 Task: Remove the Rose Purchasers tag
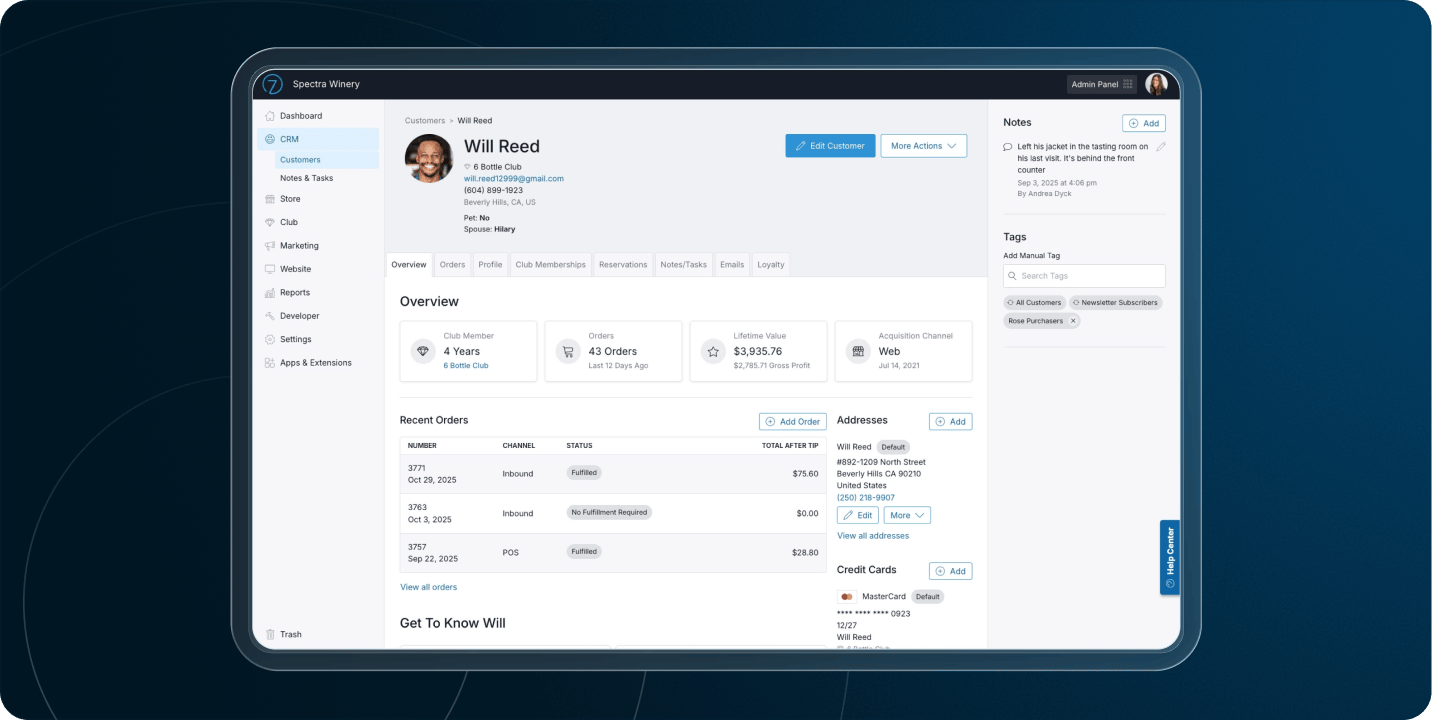[x=1073, y=321]
